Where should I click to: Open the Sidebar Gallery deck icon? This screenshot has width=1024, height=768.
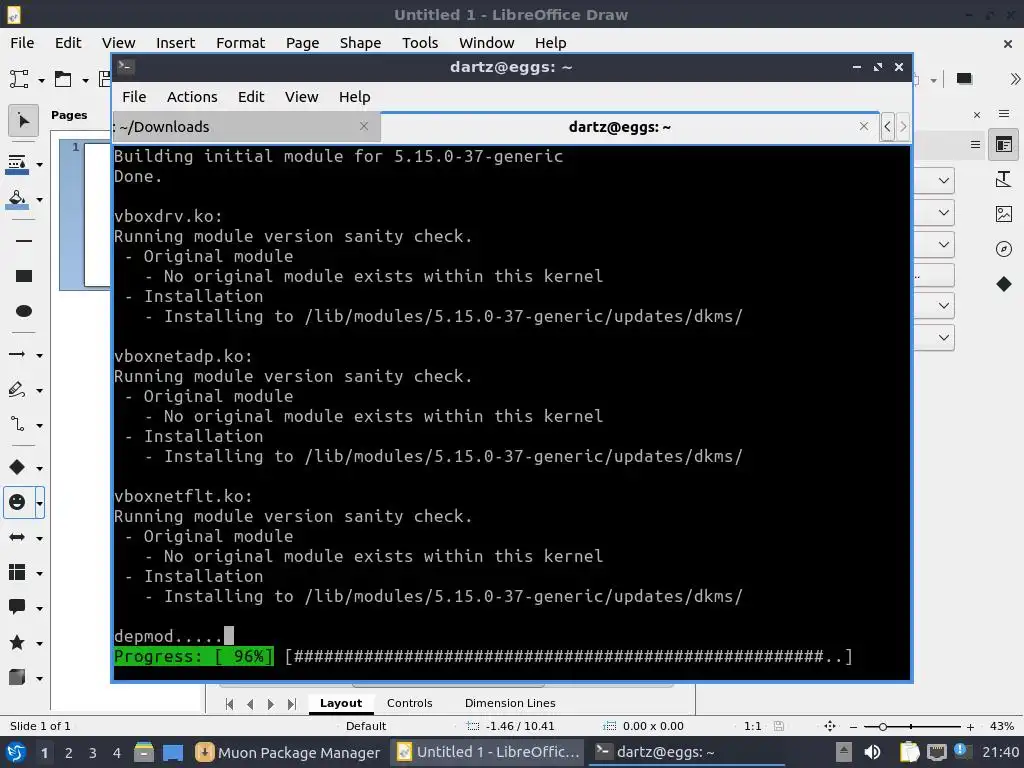click(1004, 214)
